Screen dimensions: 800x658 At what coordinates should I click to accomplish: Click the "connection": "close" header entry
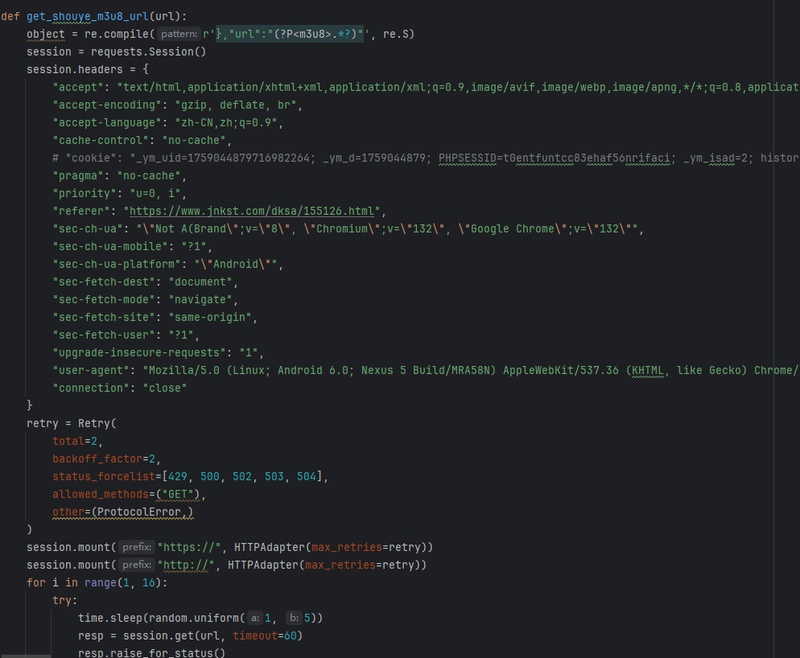(119, 387)
